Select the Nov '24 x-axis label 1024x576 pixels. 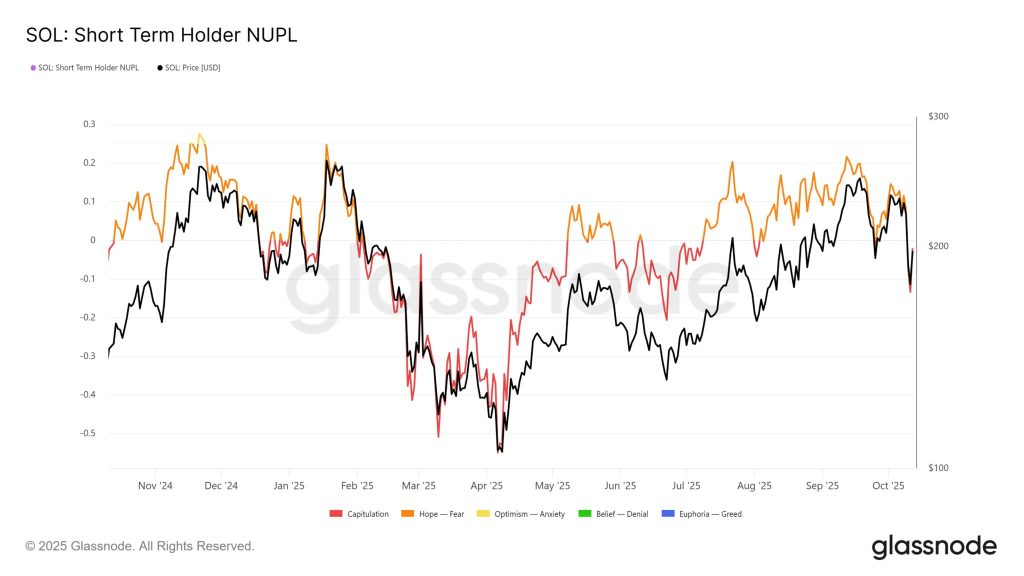[x=155, y=486]
